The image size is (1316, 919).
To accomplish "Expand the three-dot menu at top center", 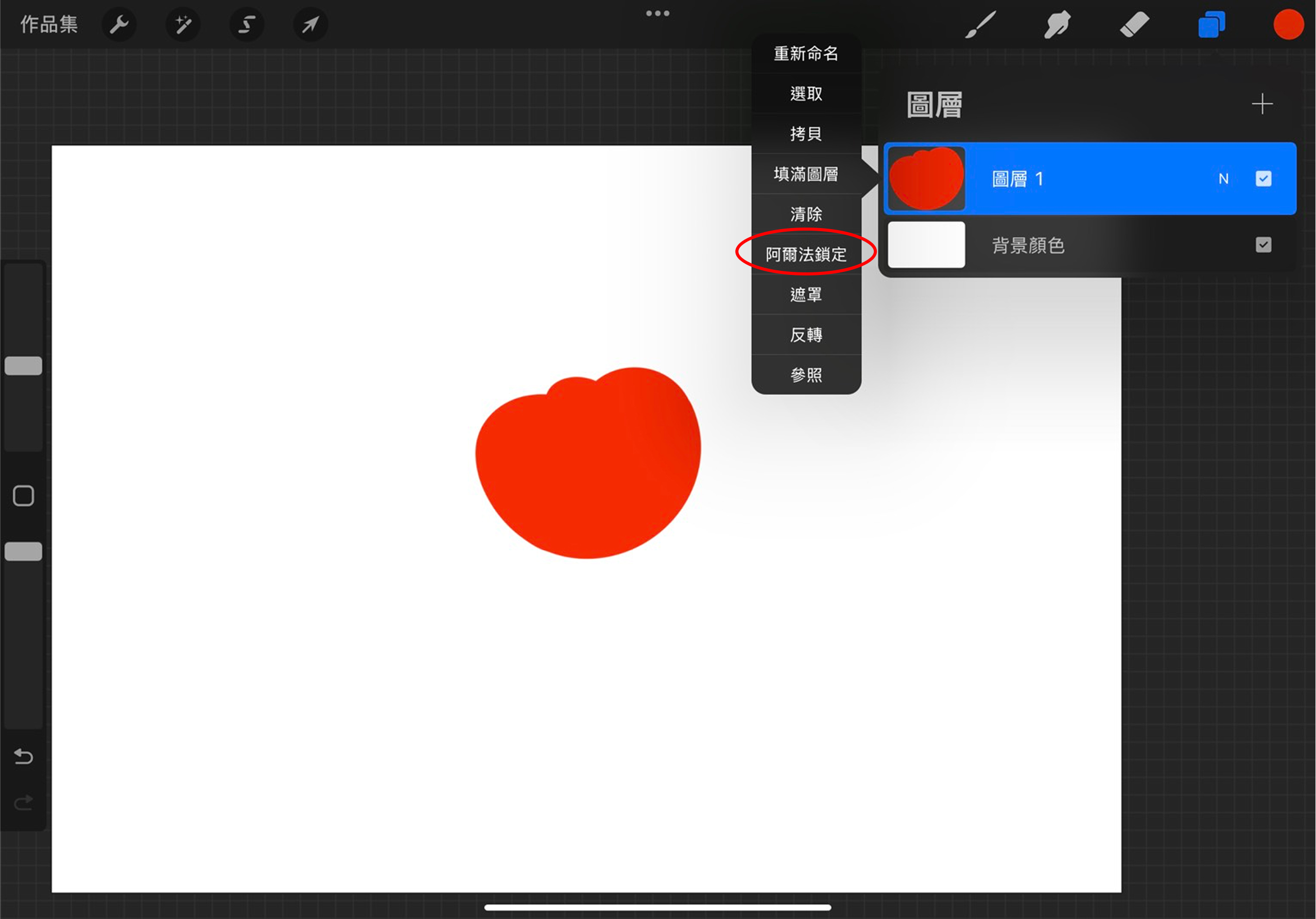I will tap(657, 13).
